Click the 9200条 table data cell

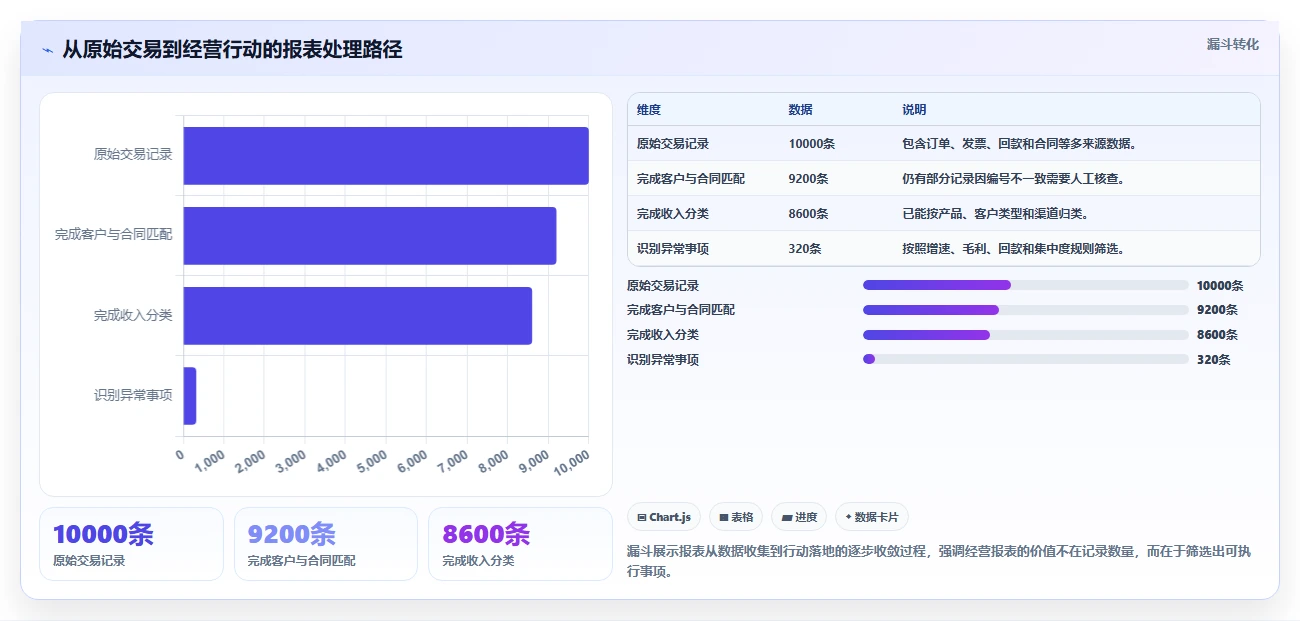click(x=808, y=179)
